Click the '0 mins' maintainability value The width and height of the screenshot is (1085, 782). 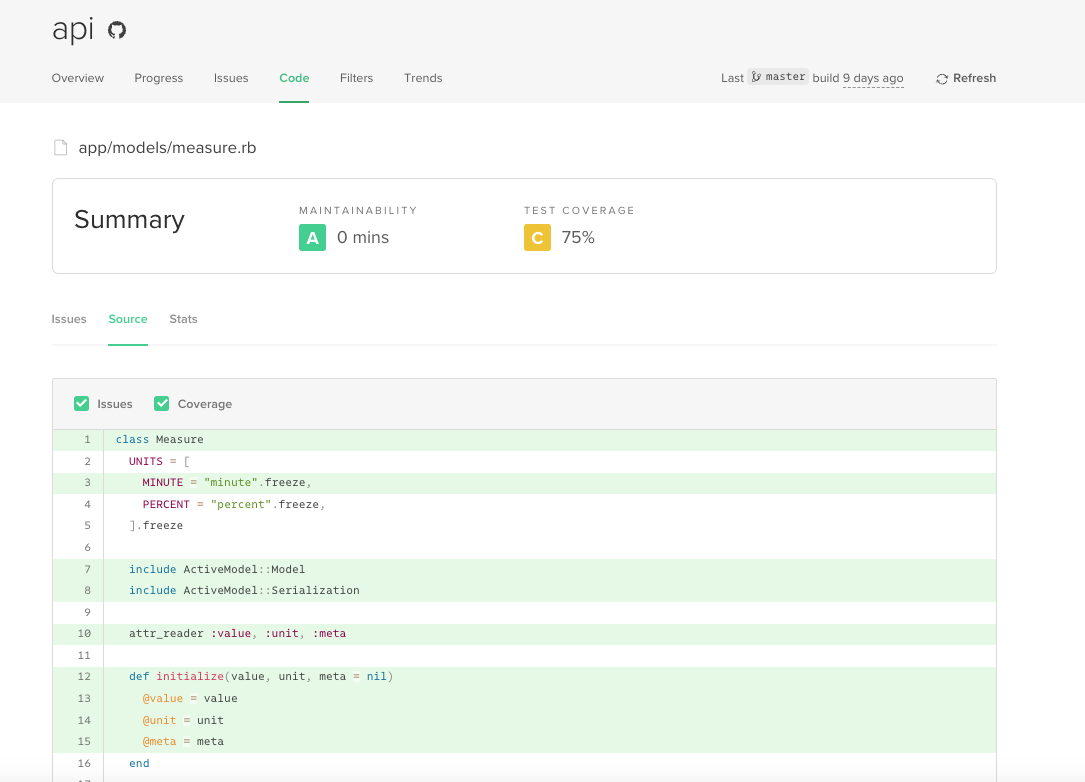click(x=363, y=237)
